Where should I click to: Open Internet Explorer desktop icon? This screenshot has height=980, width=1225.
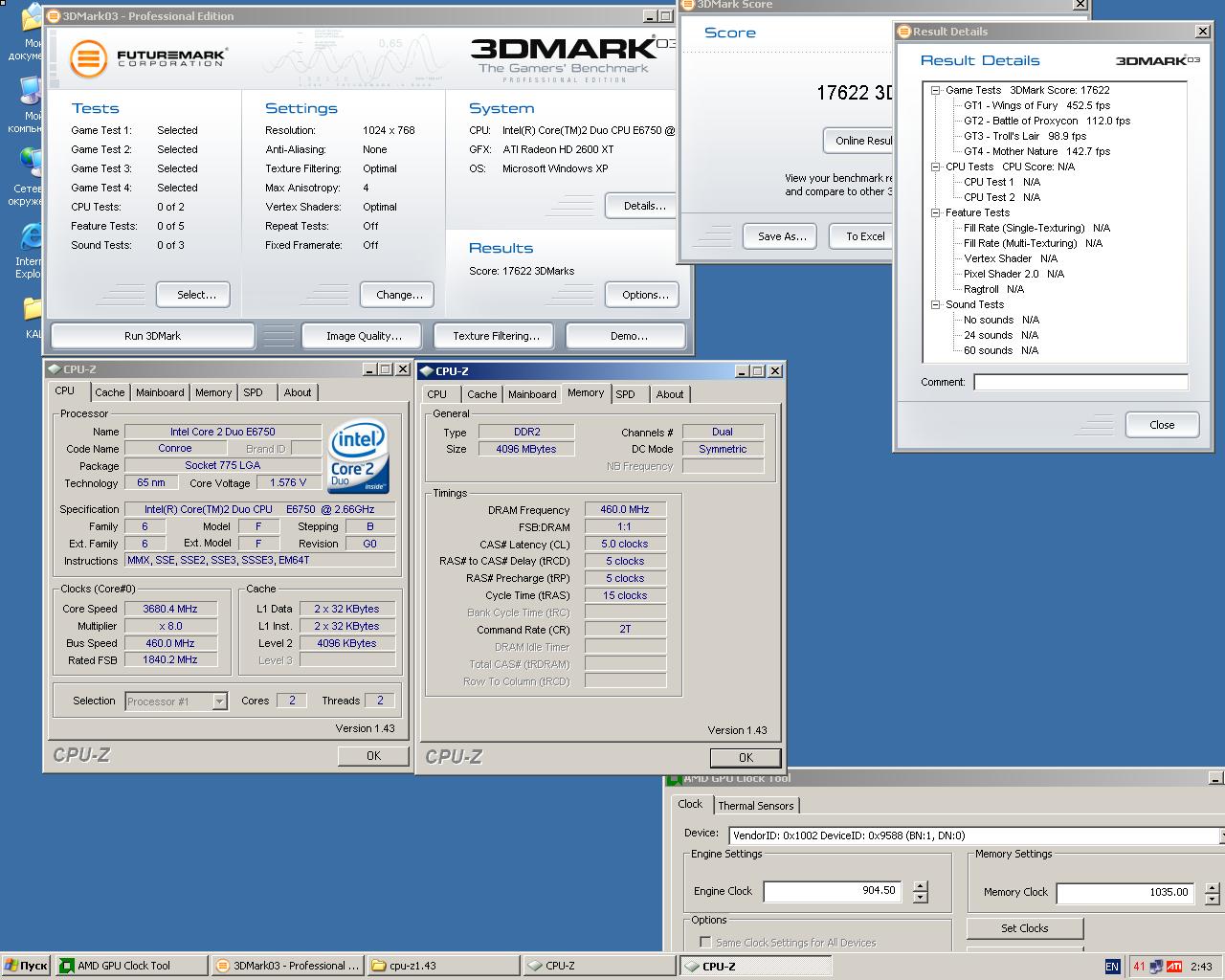point(30,251)
